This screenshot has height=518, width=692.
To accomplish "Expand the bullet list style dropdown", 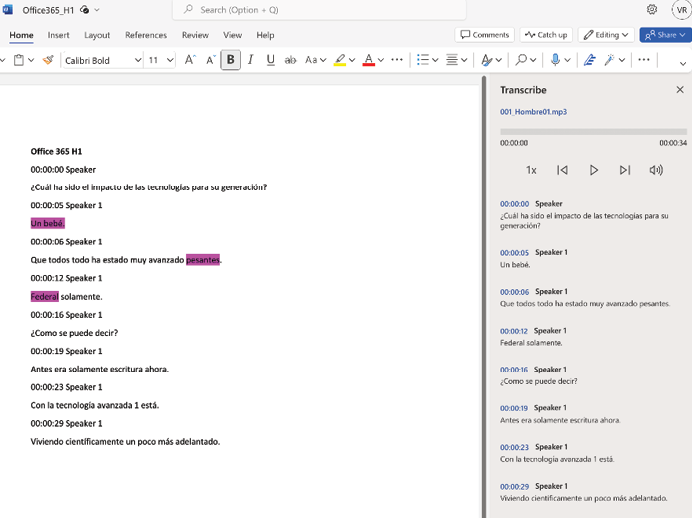I will pyautogui.click(x=435, y=60).
